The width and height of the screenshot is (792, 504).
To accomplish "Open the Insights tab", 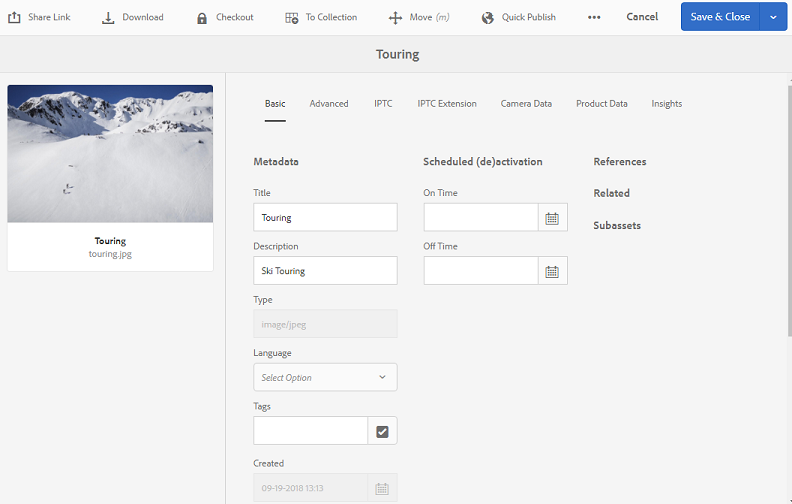I will (667, 104).
